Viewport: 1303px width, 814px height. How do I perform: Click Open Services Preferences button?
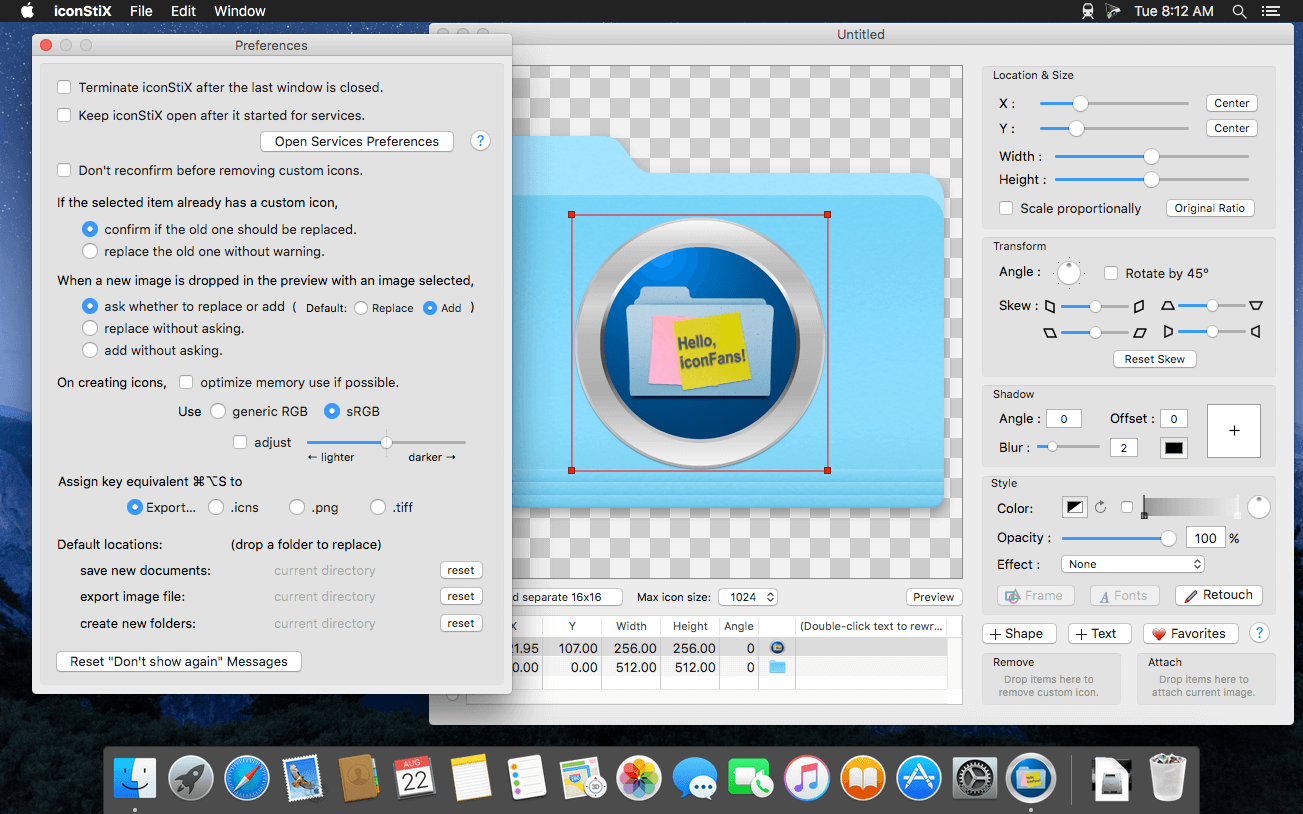(x=357, y=141)
